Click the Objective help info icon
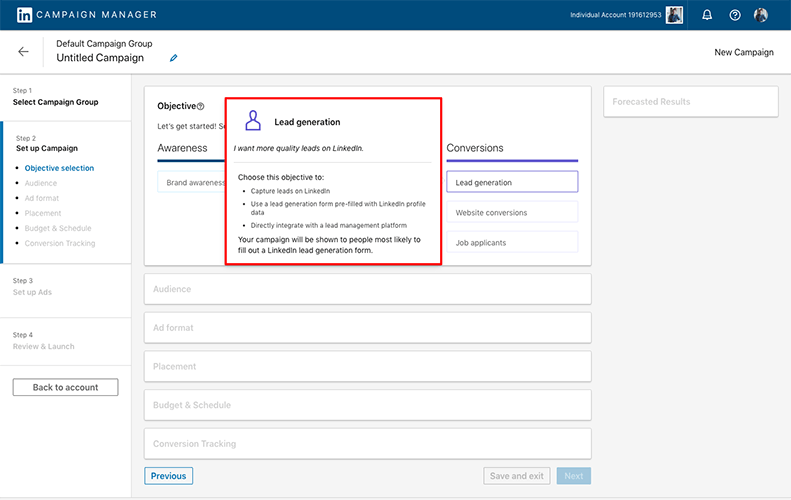 coord(200,106)
